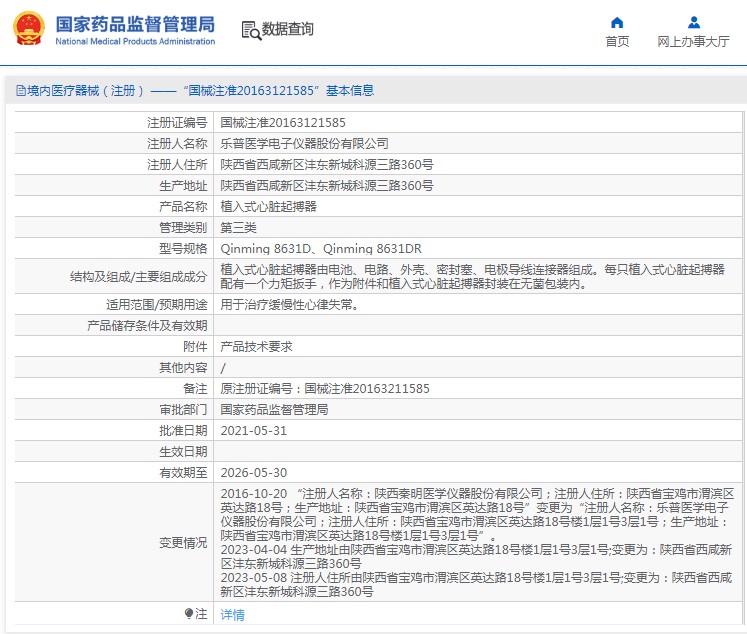Click the attachment 产品技术要求

(256, 346)
